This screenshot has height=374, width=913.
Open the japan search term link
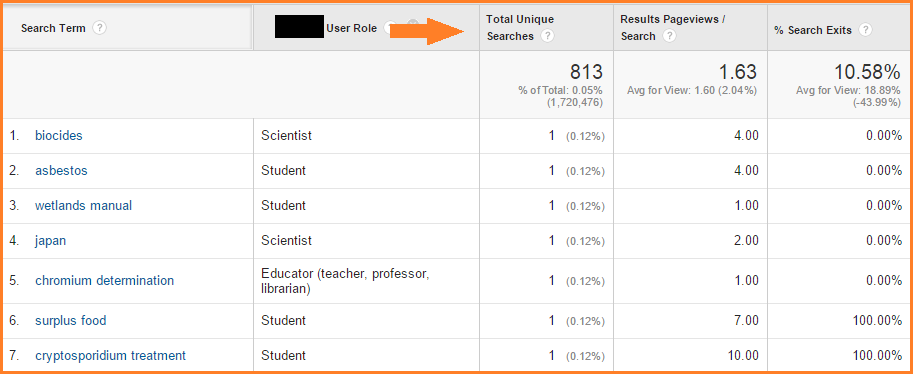[50, 241]
